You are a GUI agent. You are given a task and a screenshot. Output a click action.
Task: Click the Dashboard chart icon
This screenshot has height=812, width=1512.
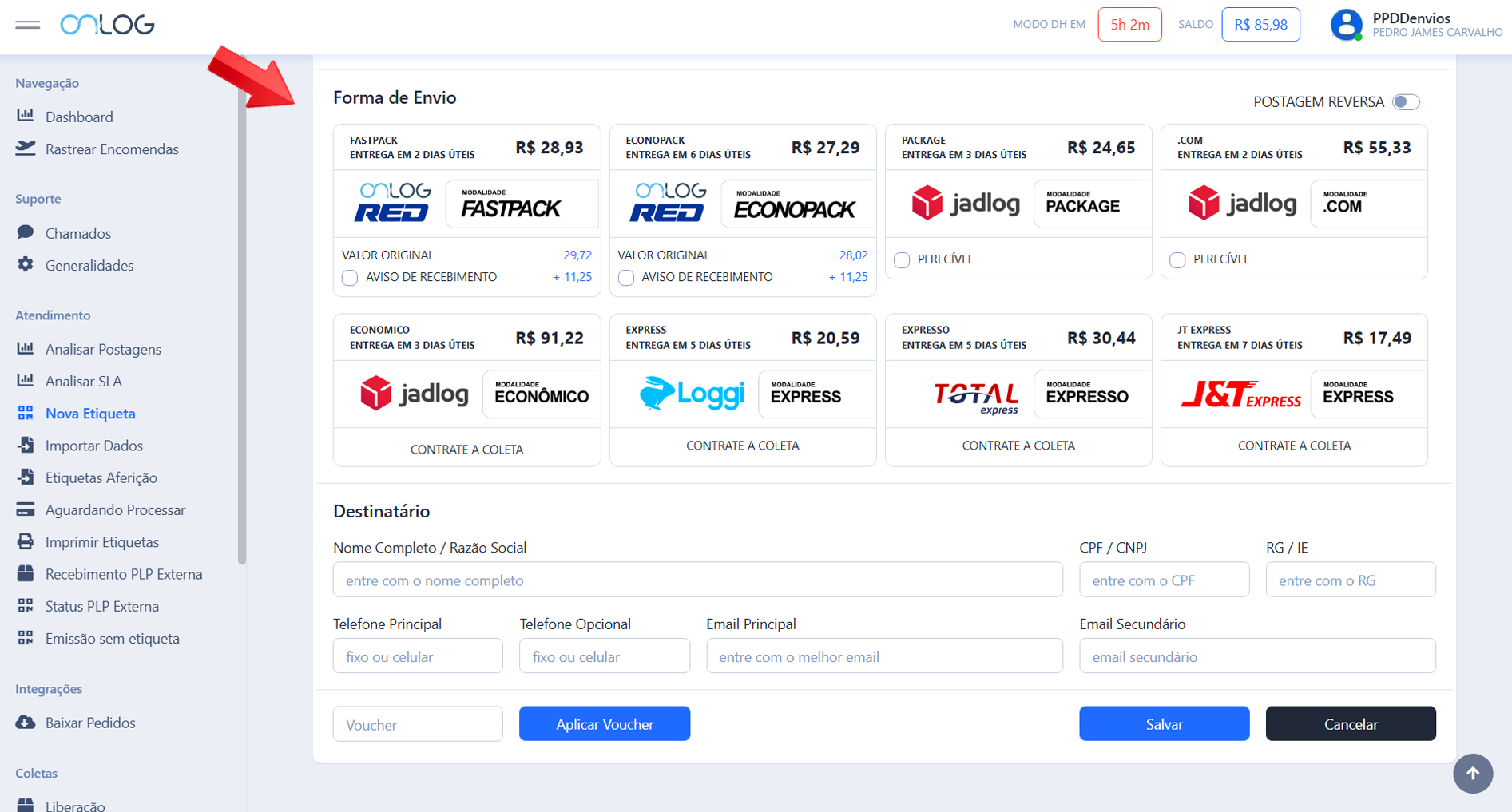pyautogui.click(x=26, y=116)
